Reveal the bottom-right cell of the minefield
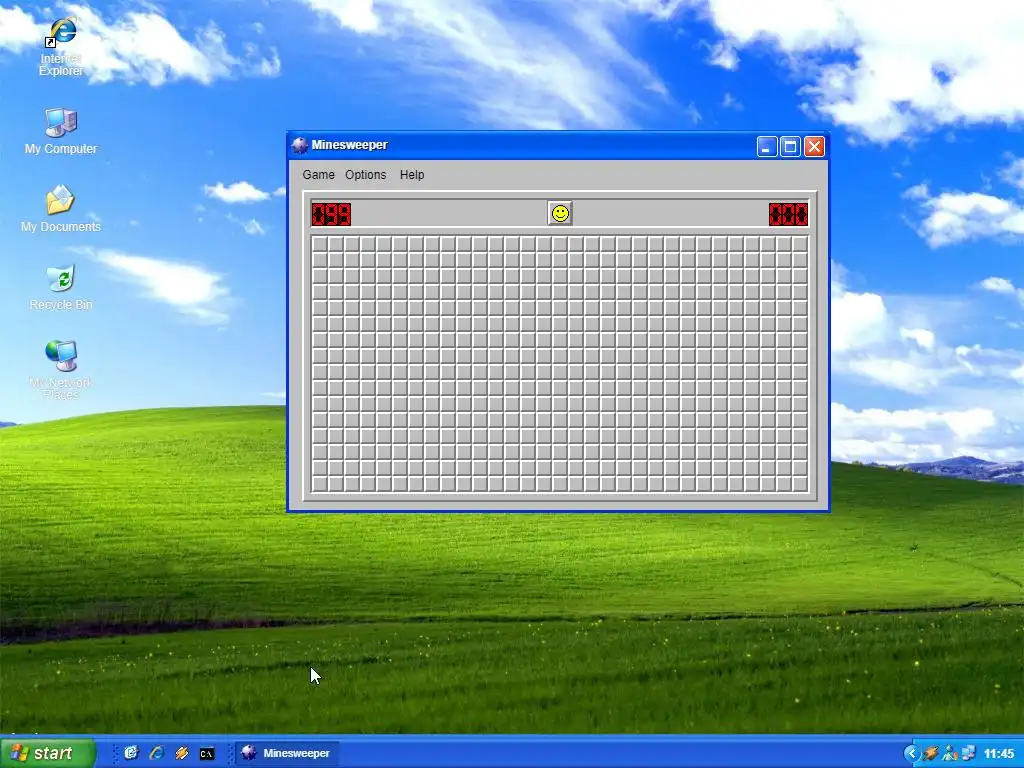Image resolution: width=1024 pixels, height=768 pixels. [800, 484]
